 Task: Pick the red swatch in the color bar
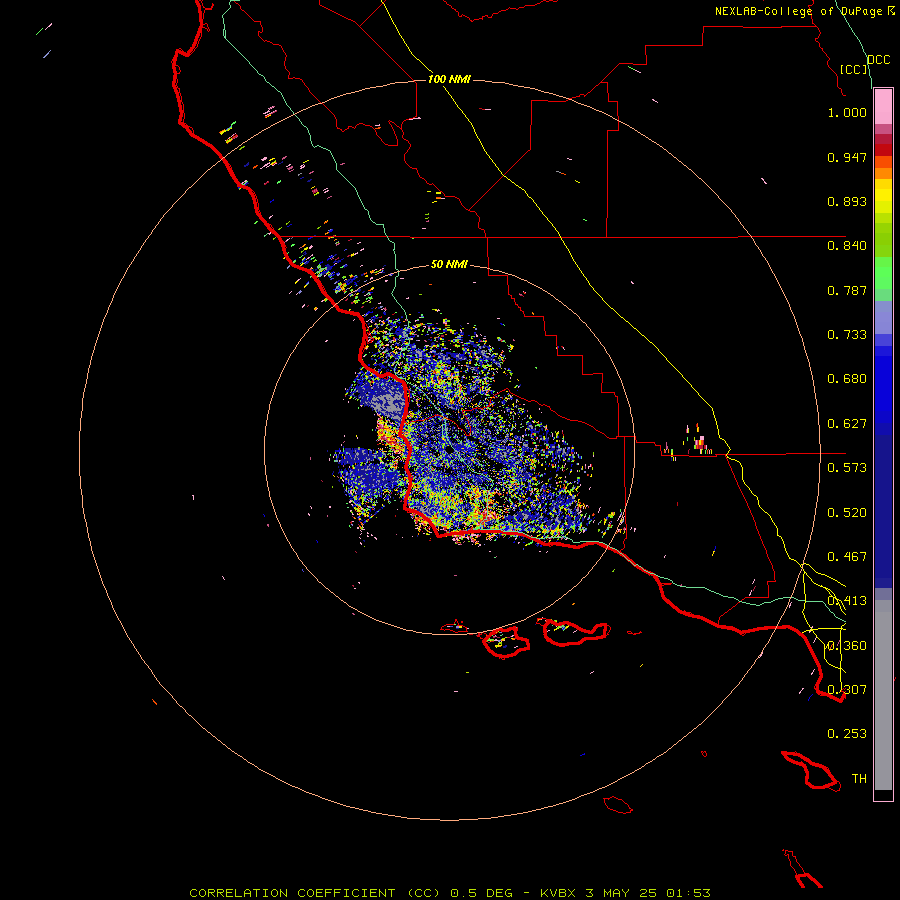tap(883, 150)
